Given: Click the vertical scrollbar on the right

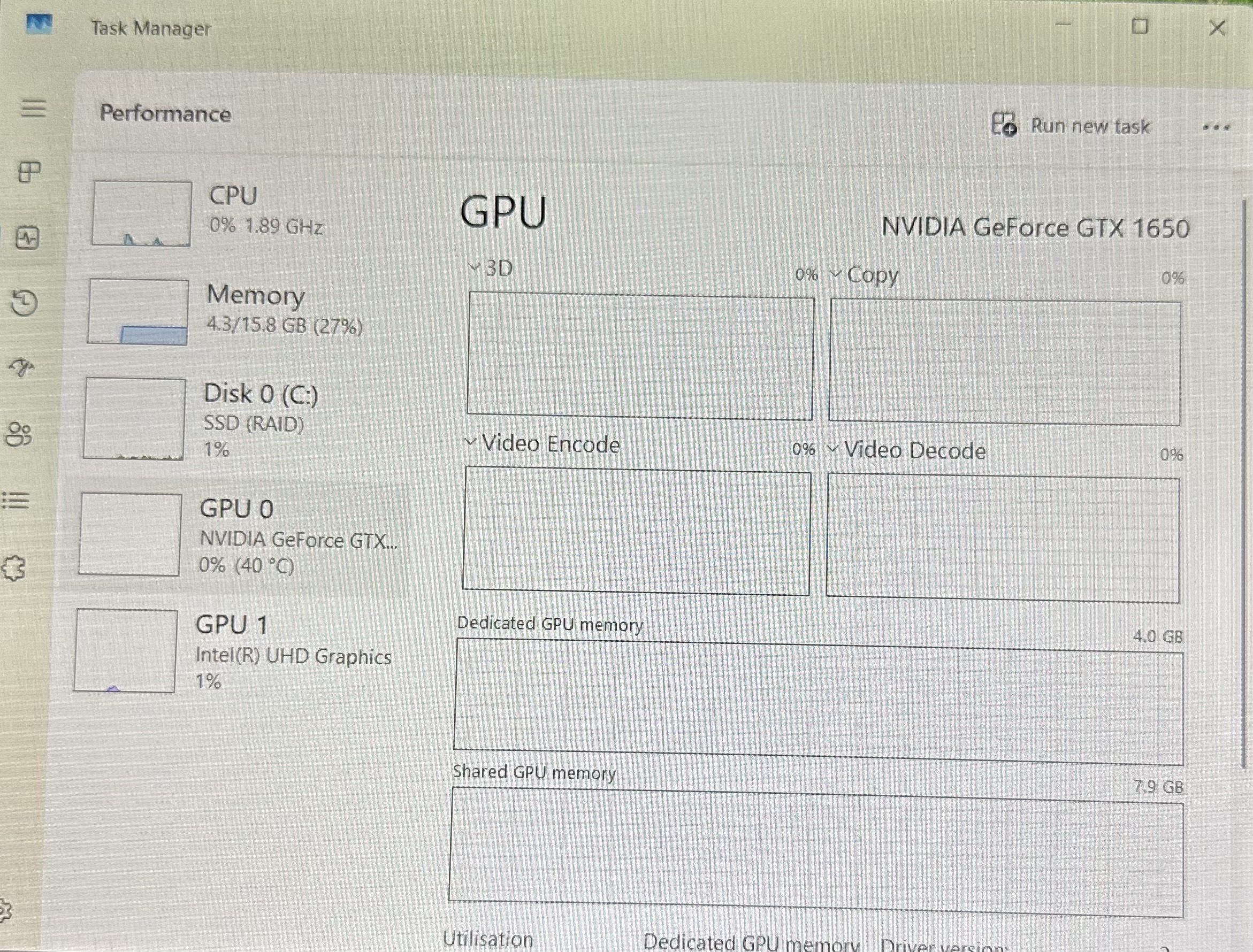Looking at the screenshot, I should [x=1244, y=485].
